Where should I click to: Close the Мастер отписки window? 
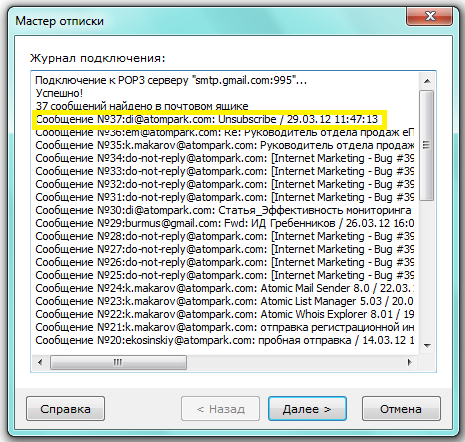[429, 16]
